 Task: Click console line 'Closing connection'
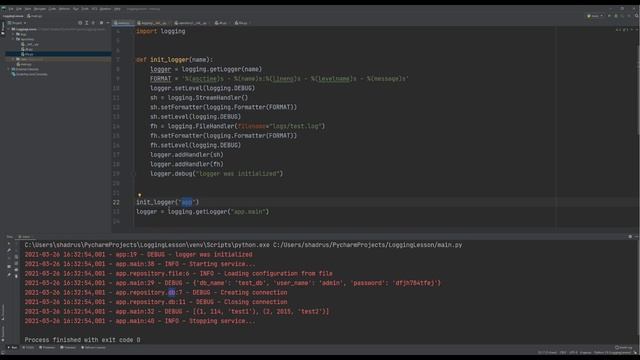[156, 302]
